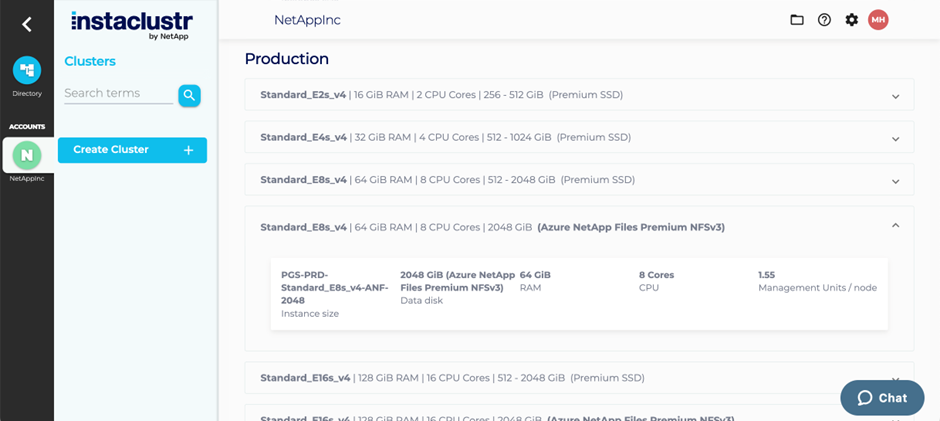Click the 64 GiB RAM value

click(x=535, y=275)
